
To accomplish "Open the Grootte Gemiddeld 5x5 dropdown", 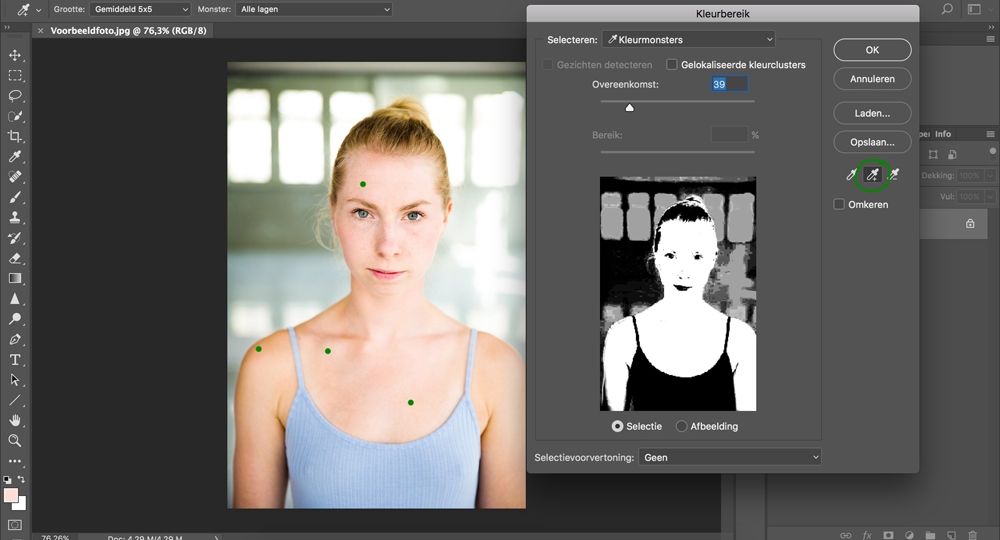I will tap(140, 10).
